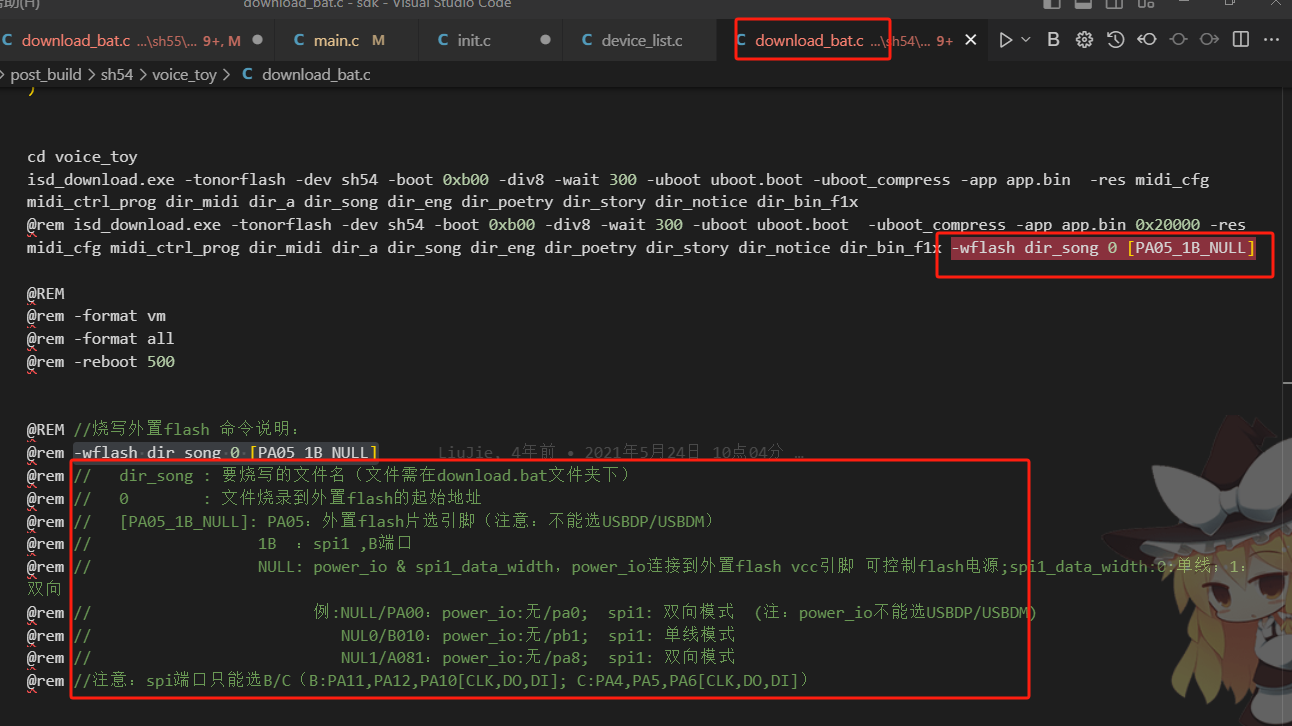
Task: Split the editor to the right
Action: [x=1240, y=40]
